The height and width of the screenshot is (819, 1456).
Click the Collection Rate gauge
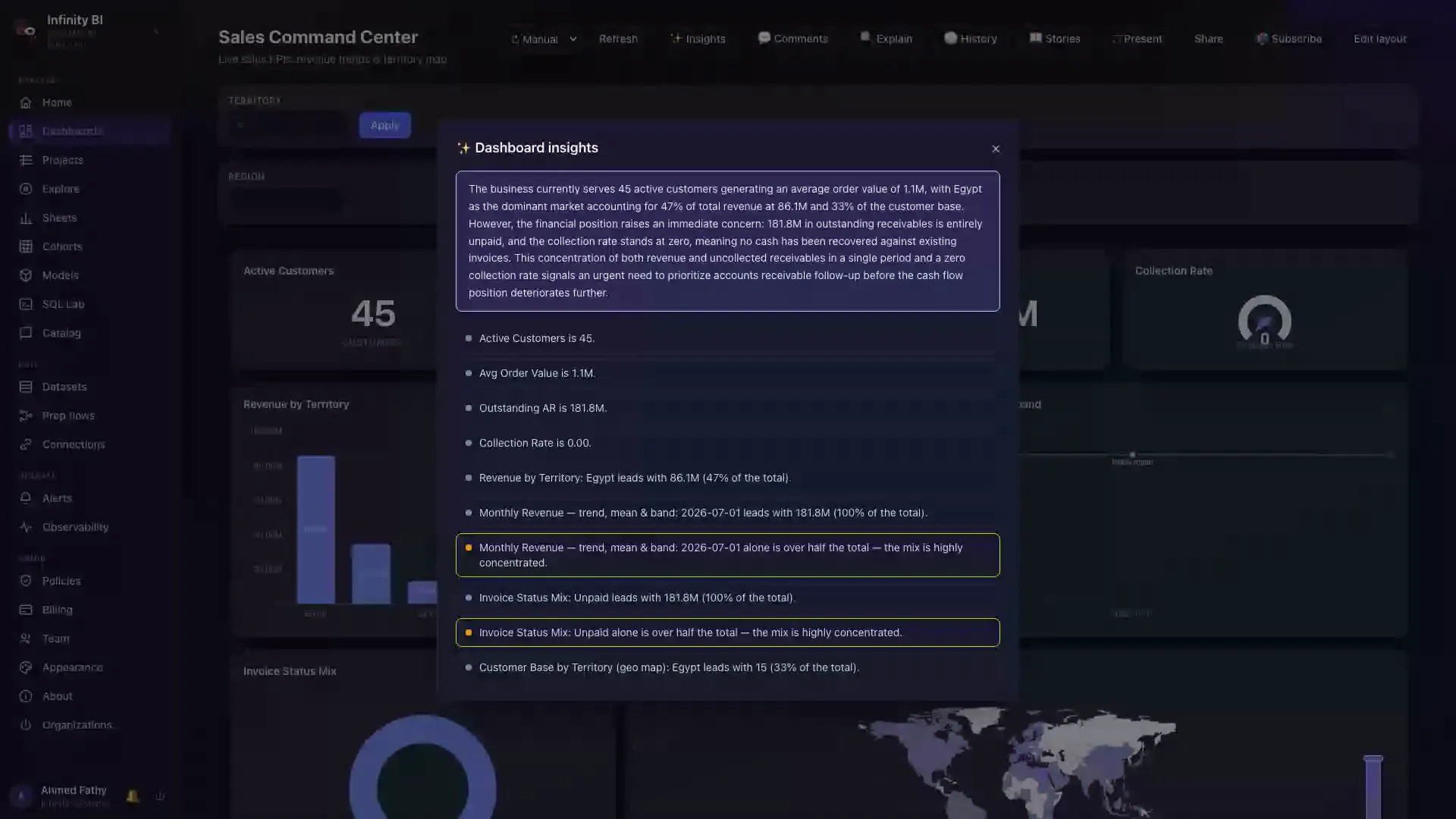1264,320
